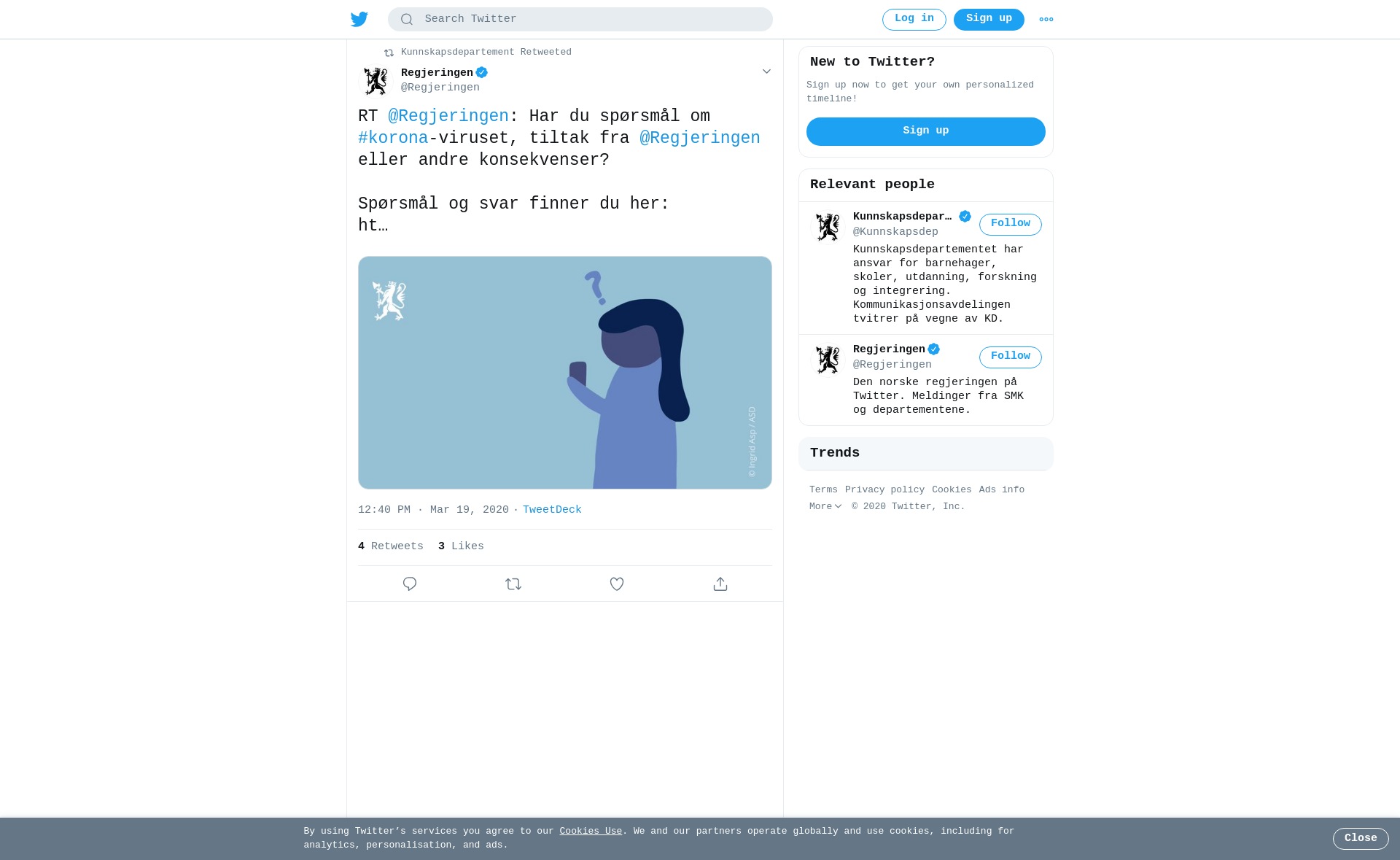Screen dimensions: 1400x860
Task: Open Kunnskapsdepartementet avatar in Relevant people
Action: point(828,227)
